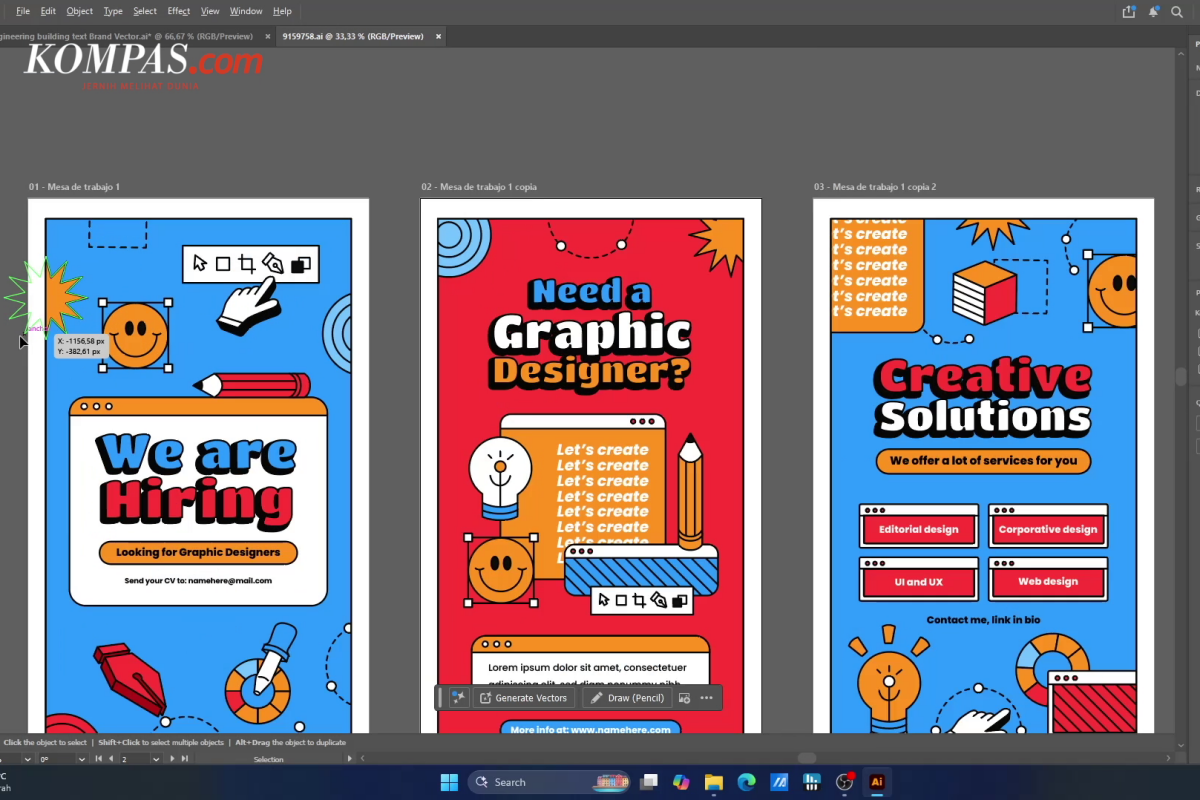Open File Explorer from the taskbar
The width and height of the screenshot is (1200, 800).
pos(713,782)
